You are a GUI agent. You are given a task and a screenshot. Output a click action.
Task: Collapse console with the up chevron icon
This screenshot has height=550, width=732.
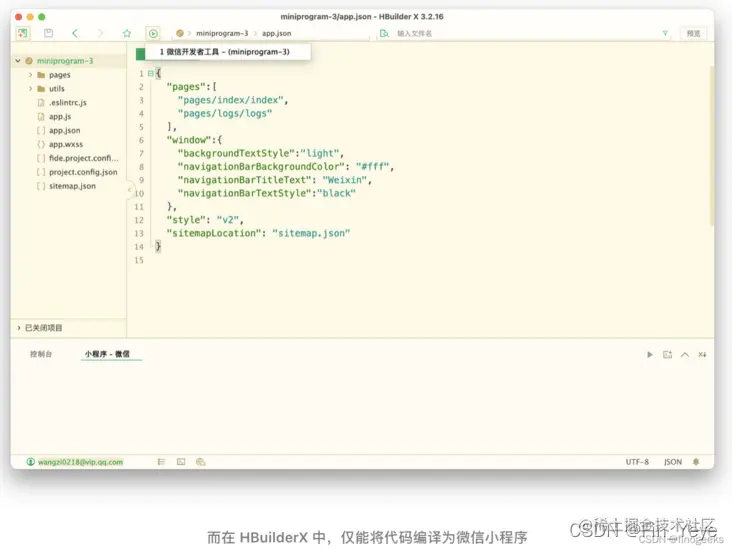[x=684, y=355]
